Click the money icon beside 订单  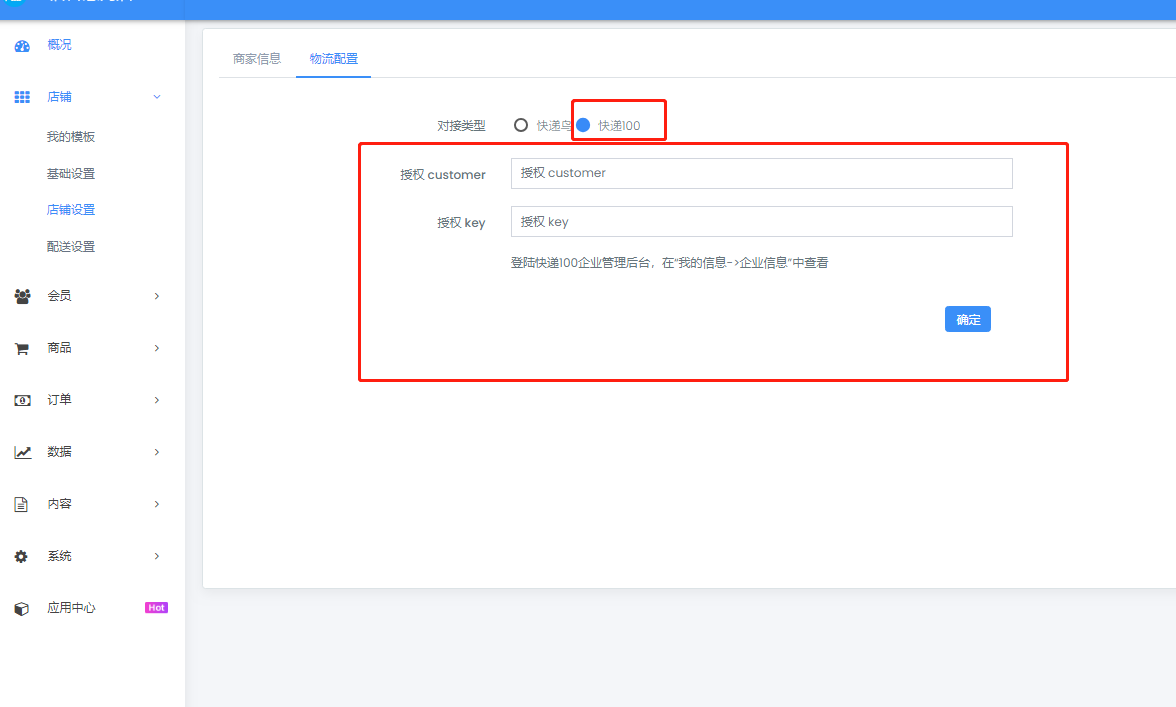click(x=22, y=400)
